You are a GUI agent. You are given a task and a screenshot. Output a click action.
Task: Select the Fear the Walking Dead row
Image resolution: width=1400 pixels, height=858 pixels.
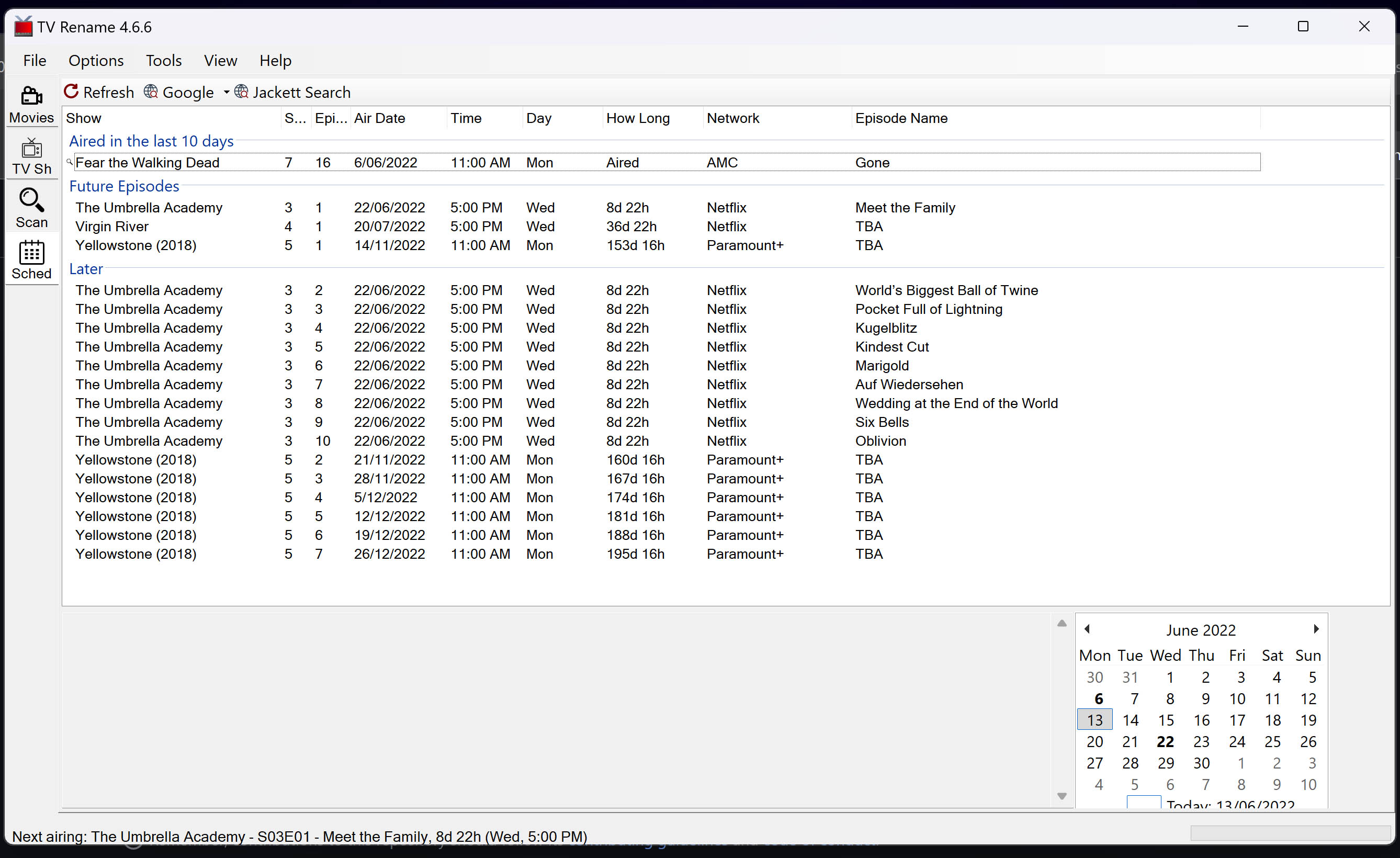(147, 163)
